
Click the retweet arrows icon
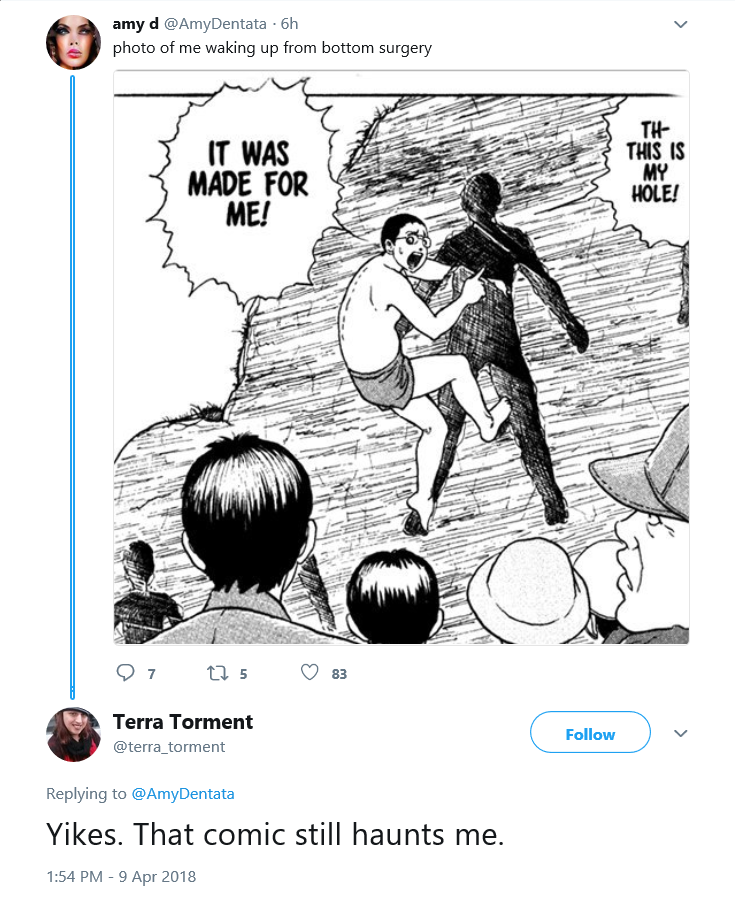pyautogui.click(x=218, y=673)
